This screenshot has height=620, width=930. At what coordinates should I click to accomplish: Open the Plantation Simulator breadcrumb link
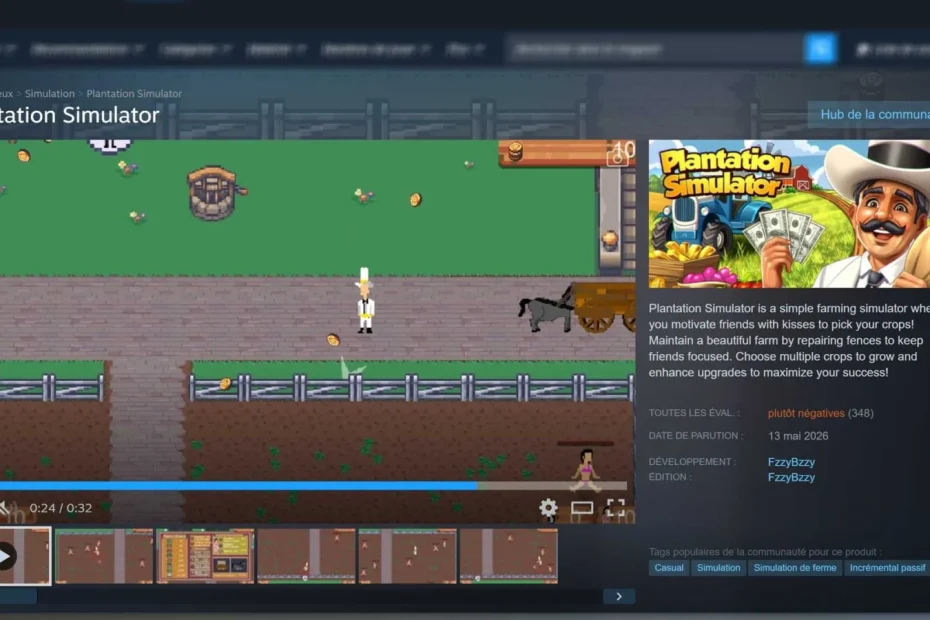pyautogui.click(x=134, y=94)
